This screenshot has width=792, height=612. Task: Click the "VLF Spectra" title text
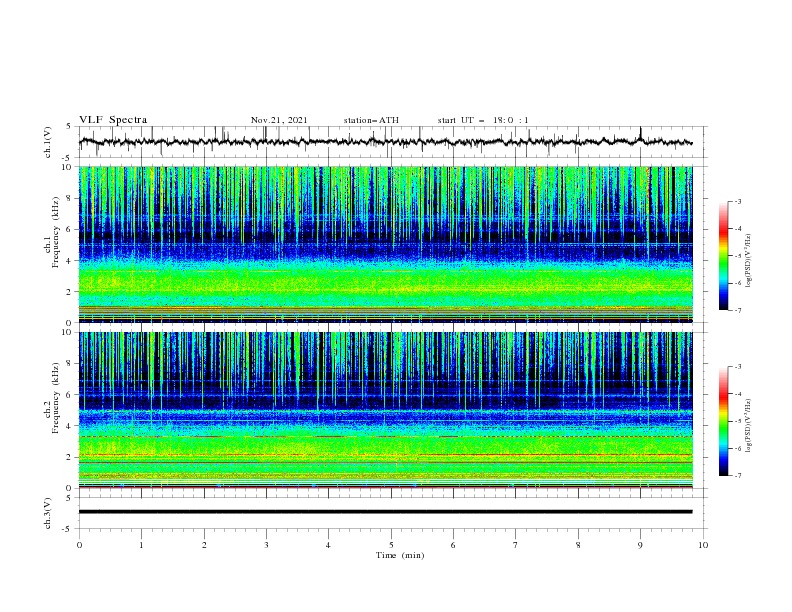[x=113, y=120]
